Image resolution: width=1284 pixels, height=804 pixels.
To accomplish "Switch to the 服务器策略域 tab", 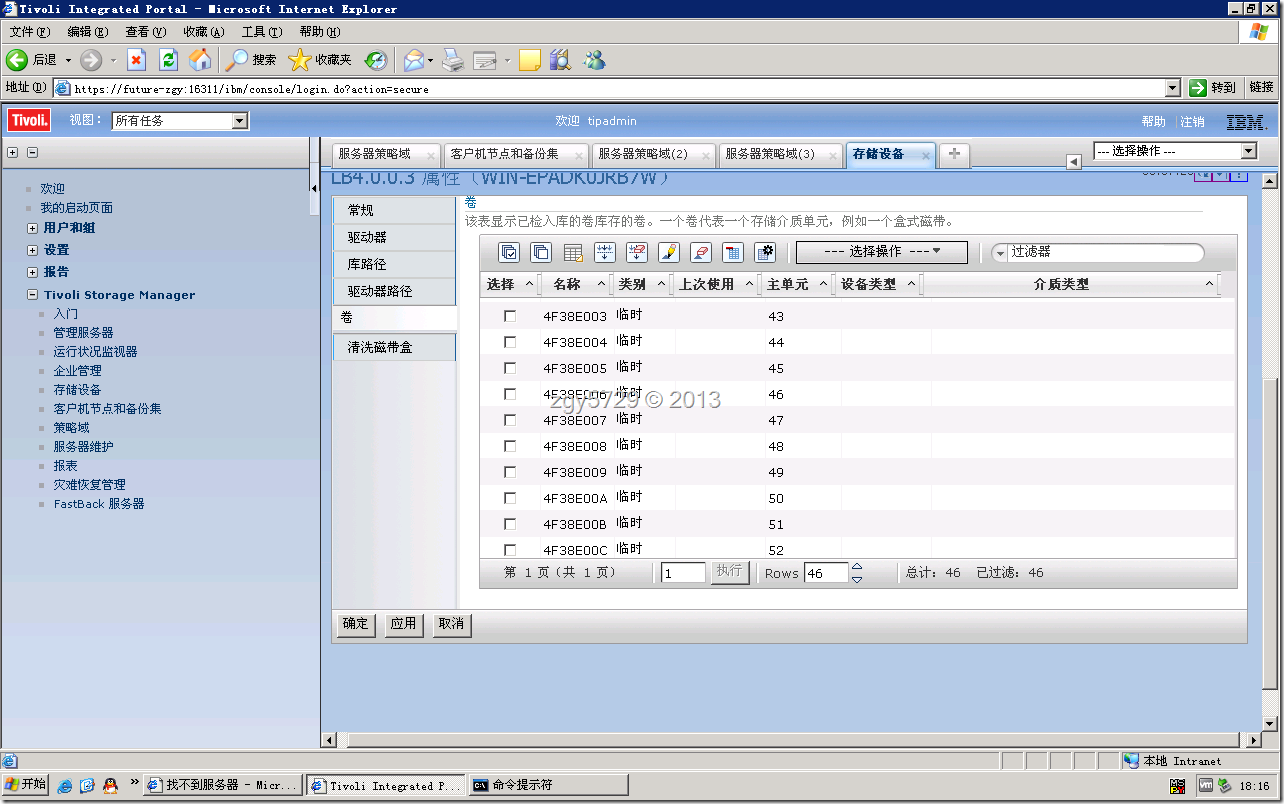I will 375,154.
